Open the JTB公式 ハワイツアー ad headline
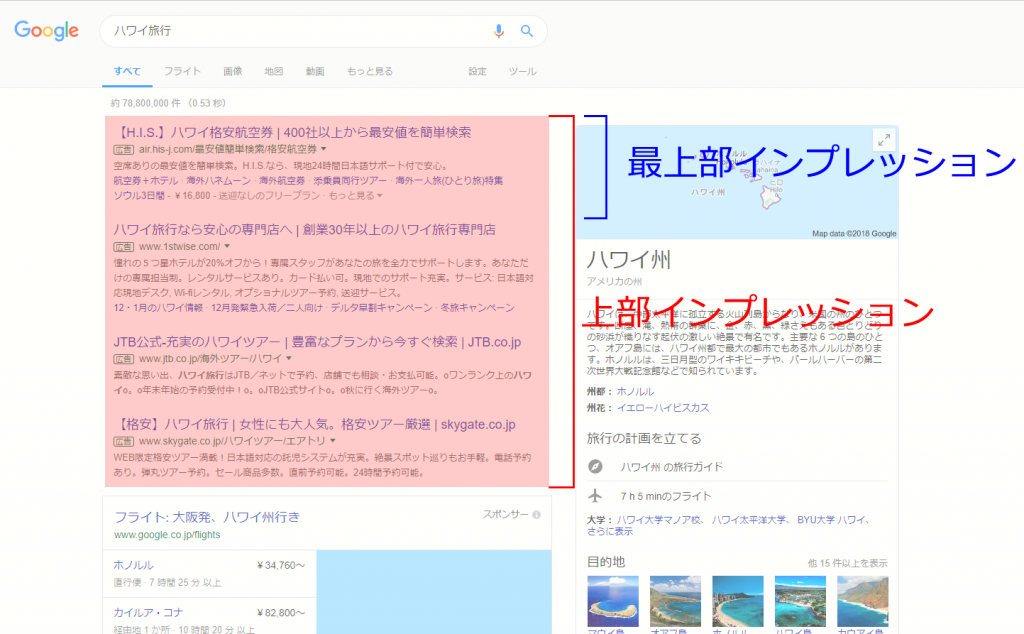1024x634 pixels. pos(317,342)
